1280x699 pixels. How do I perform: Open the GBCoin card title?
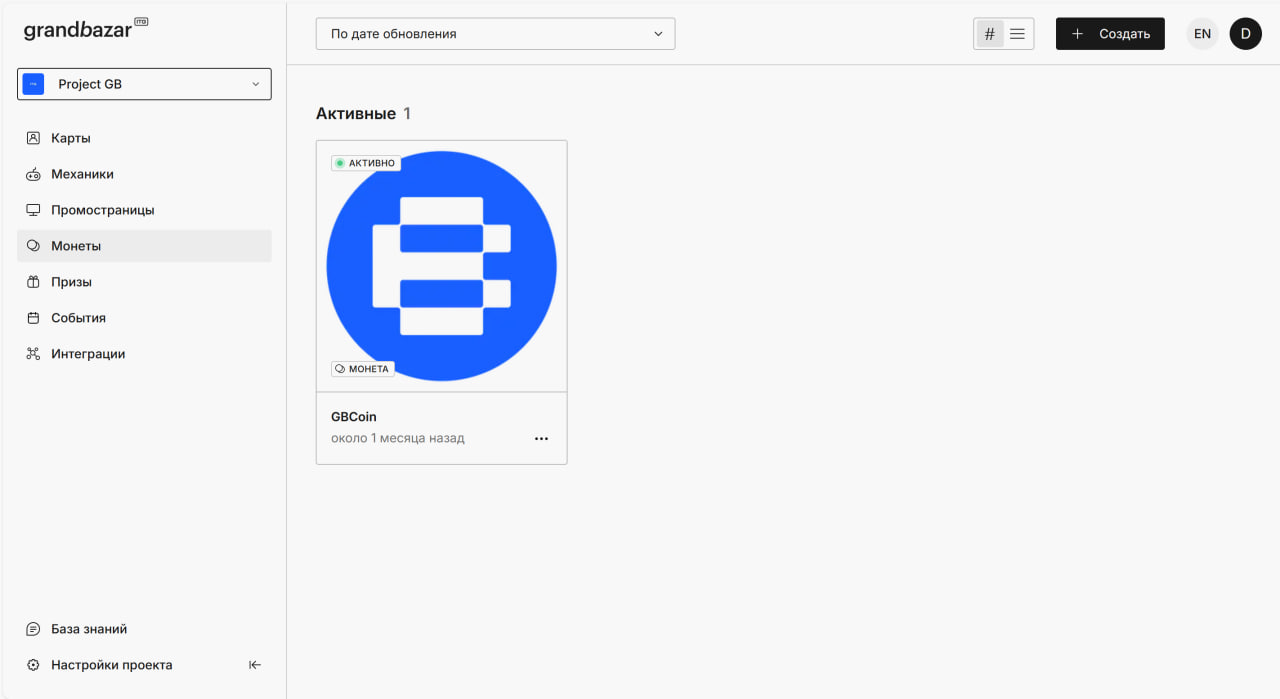[354, 417]
